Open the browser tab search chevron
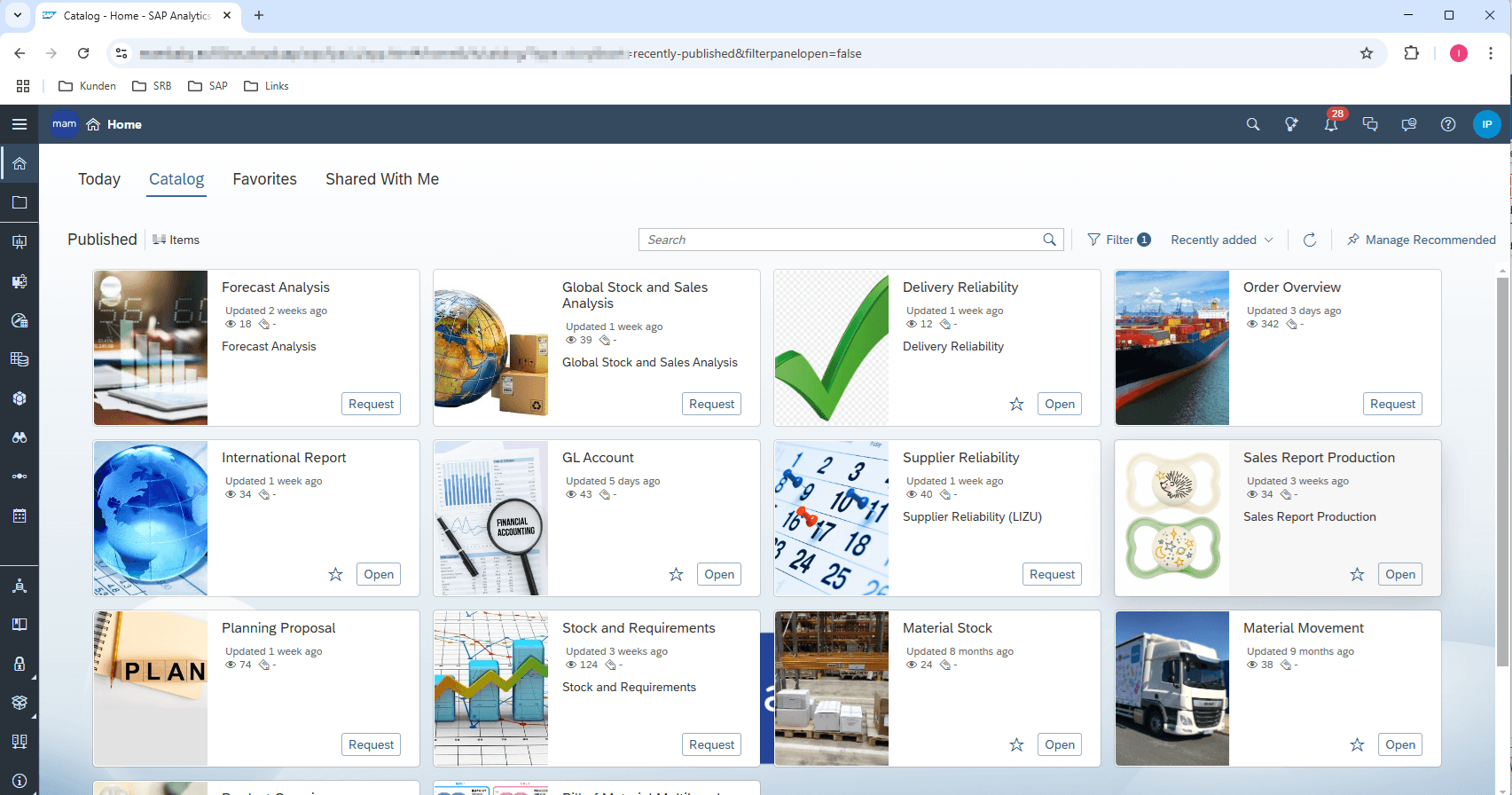 pyautogui.click(x=17, y=15)
